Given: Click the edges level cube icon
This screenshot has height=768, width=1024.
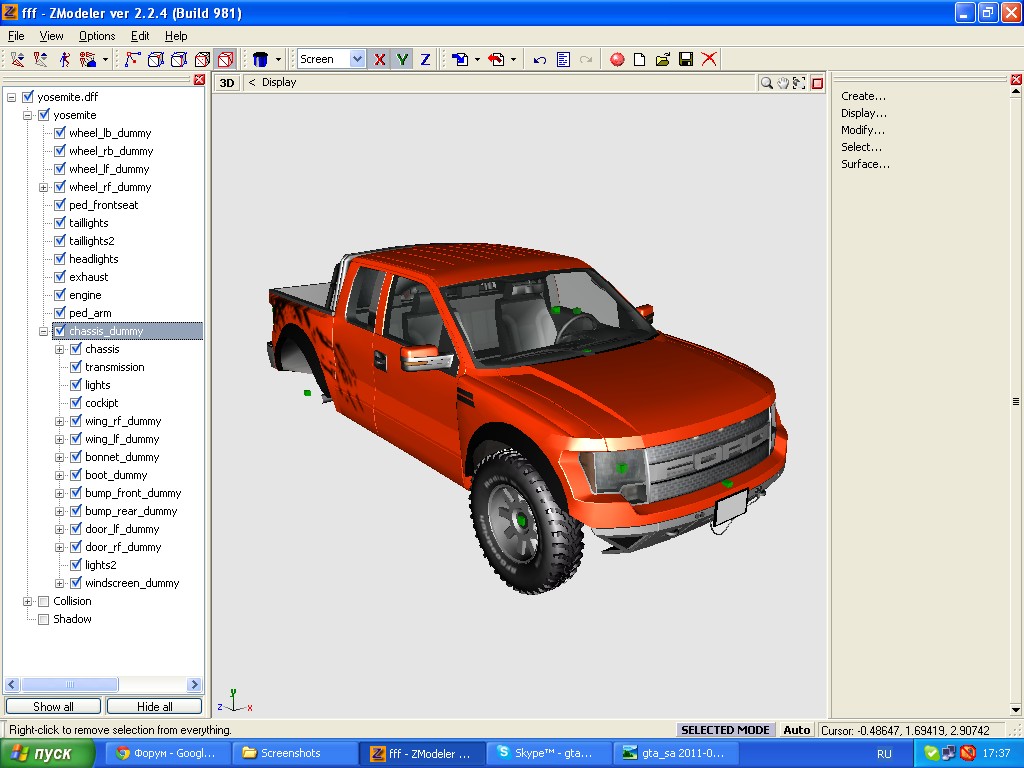Looking at the screenshot, I should (x=155, y=59).
